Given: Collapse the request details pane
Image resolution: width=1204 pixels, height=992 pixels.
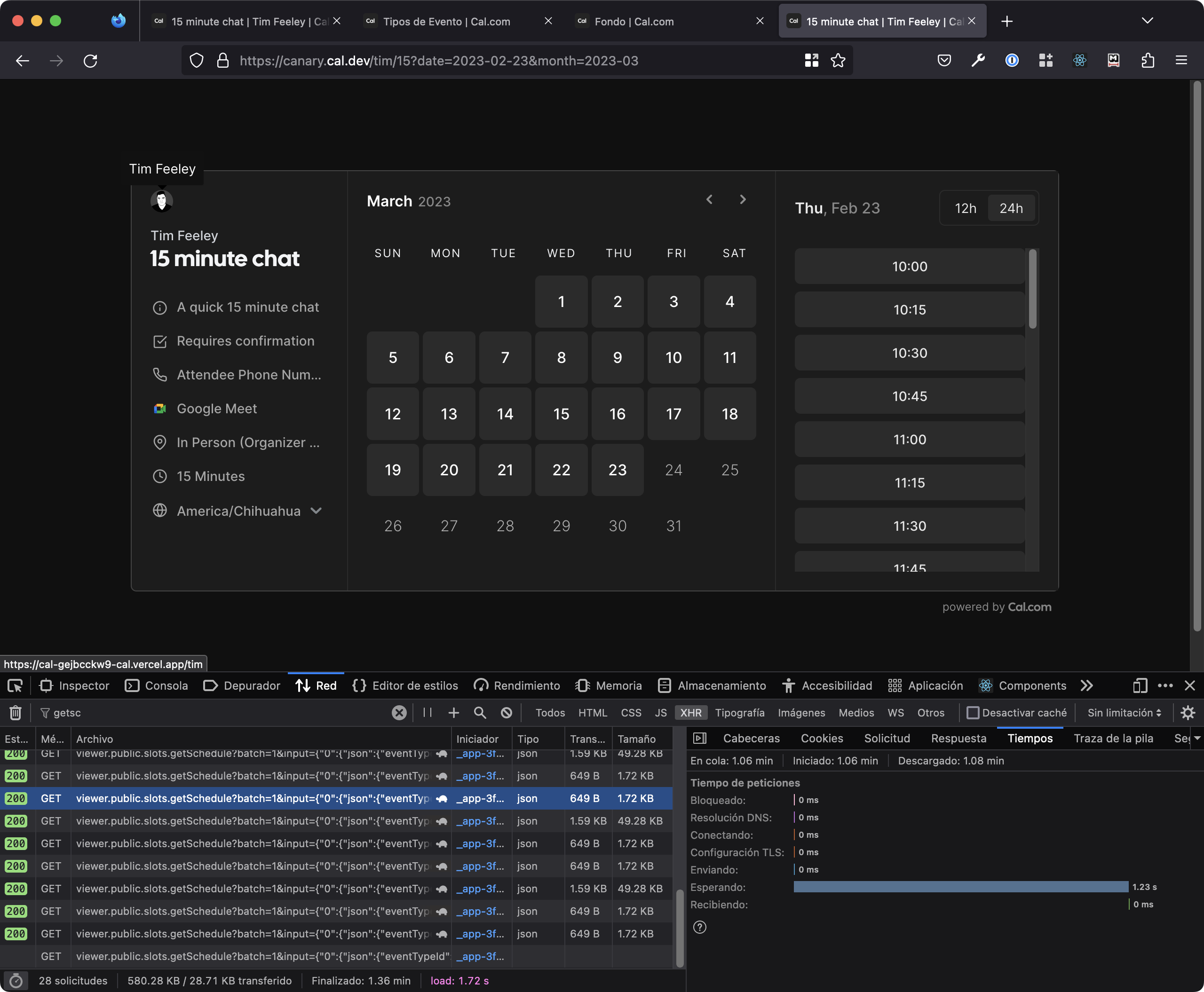Looking at the screenshot, I should tap(700, 738).
